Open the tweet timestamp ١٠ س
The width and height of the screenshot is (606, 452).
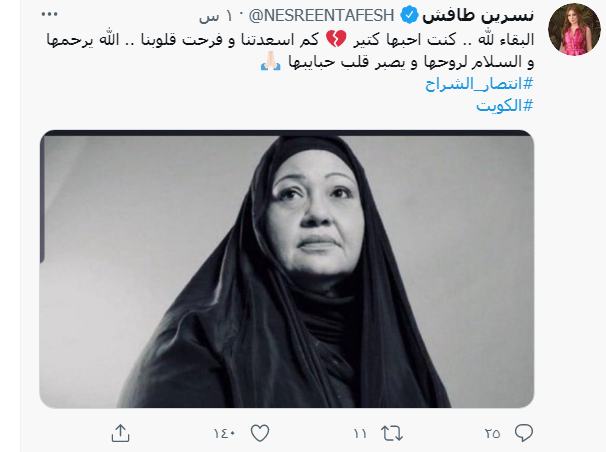coord(216,16)
